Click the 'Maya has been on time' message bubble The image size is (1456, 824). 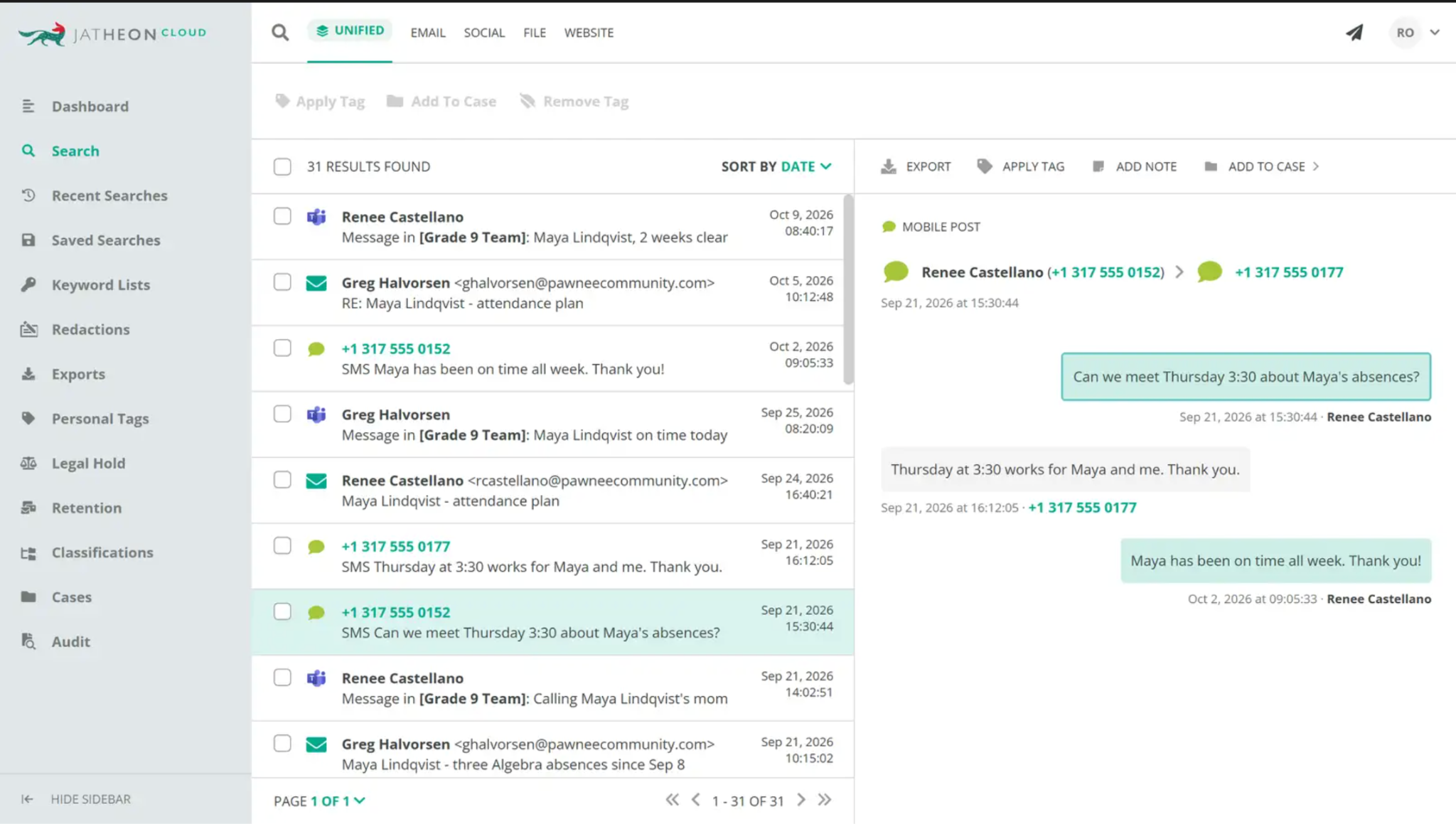[1275, 561]
